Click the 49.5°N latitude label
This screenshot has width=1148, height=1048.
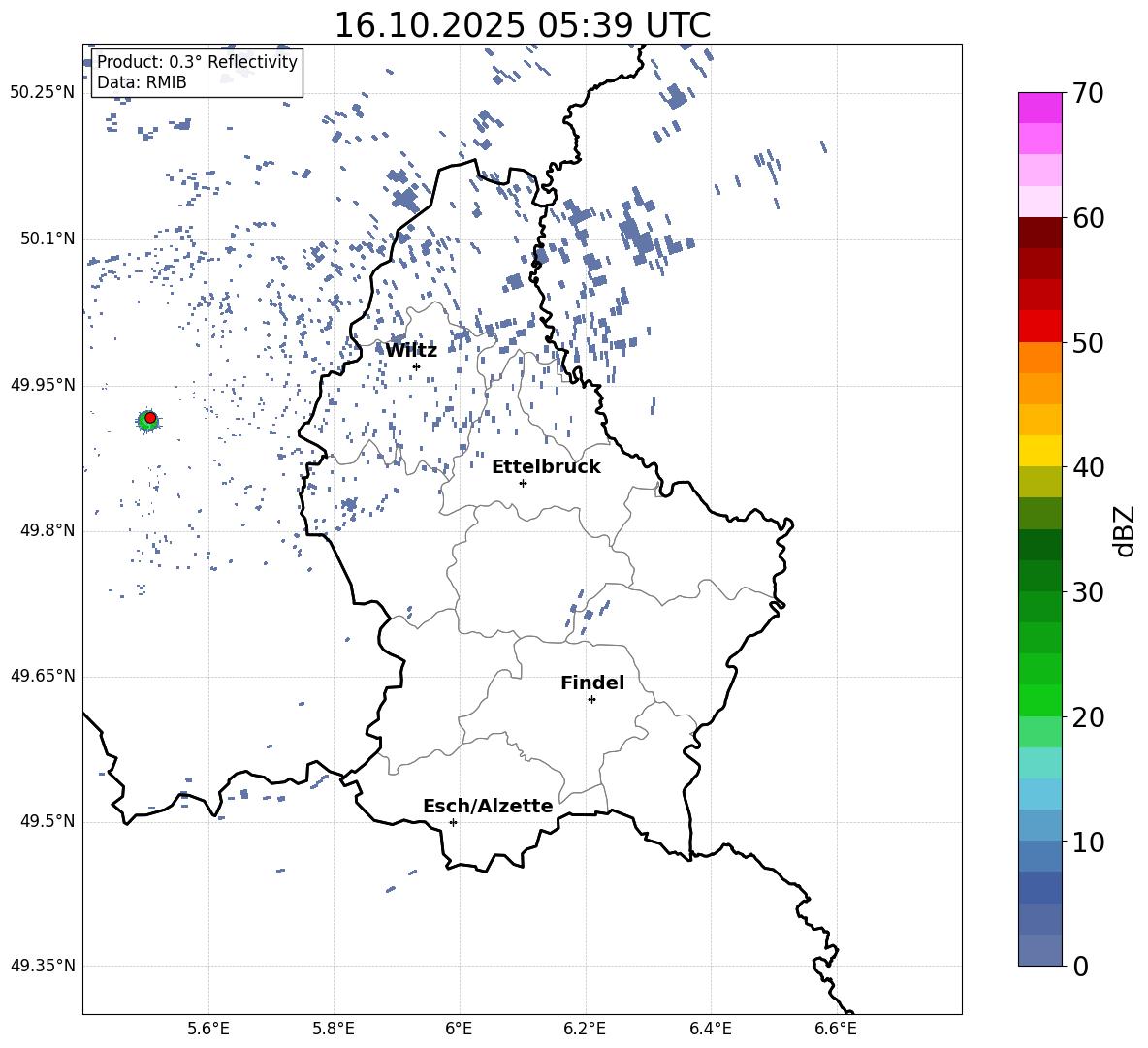pyautogui.click(x=47, y=821)
